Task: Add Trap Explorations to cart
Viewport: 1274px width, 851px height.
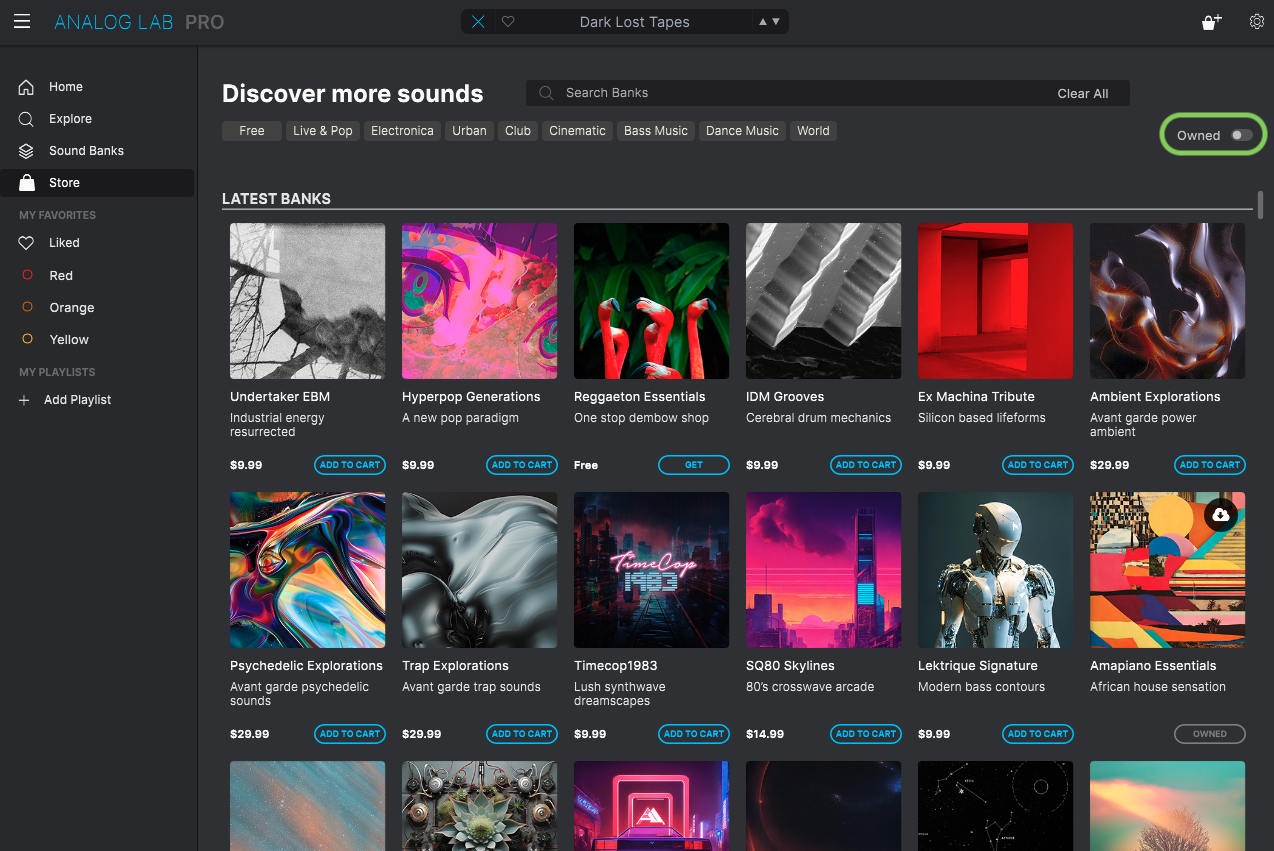Action: 522,734
